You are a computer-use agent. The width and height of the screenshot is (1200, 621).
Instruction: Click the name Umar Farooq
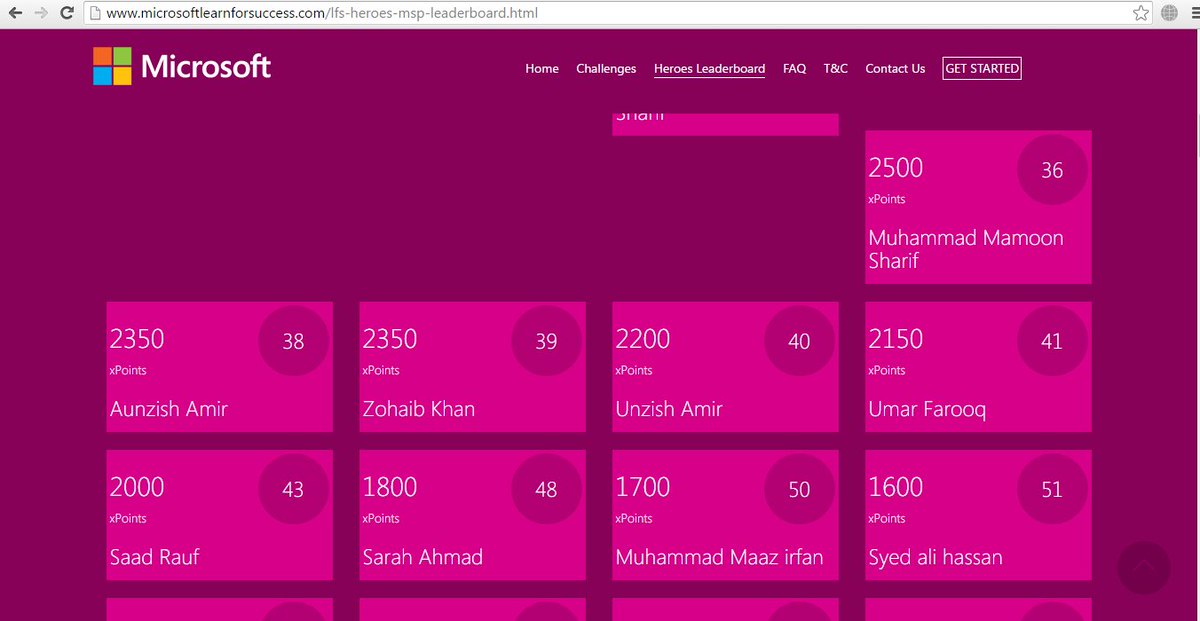tap(927, 410)
